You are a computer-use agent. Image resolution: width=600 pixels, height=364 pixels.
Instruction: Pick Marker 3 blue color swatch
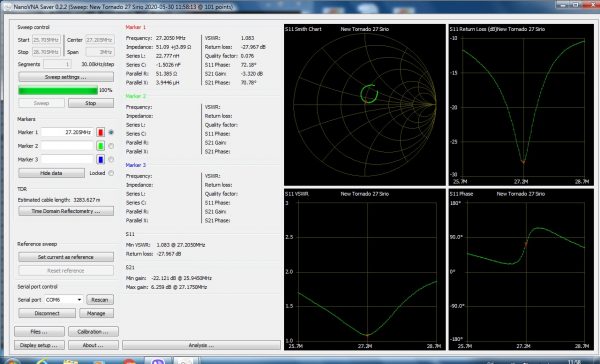[100, 159]
